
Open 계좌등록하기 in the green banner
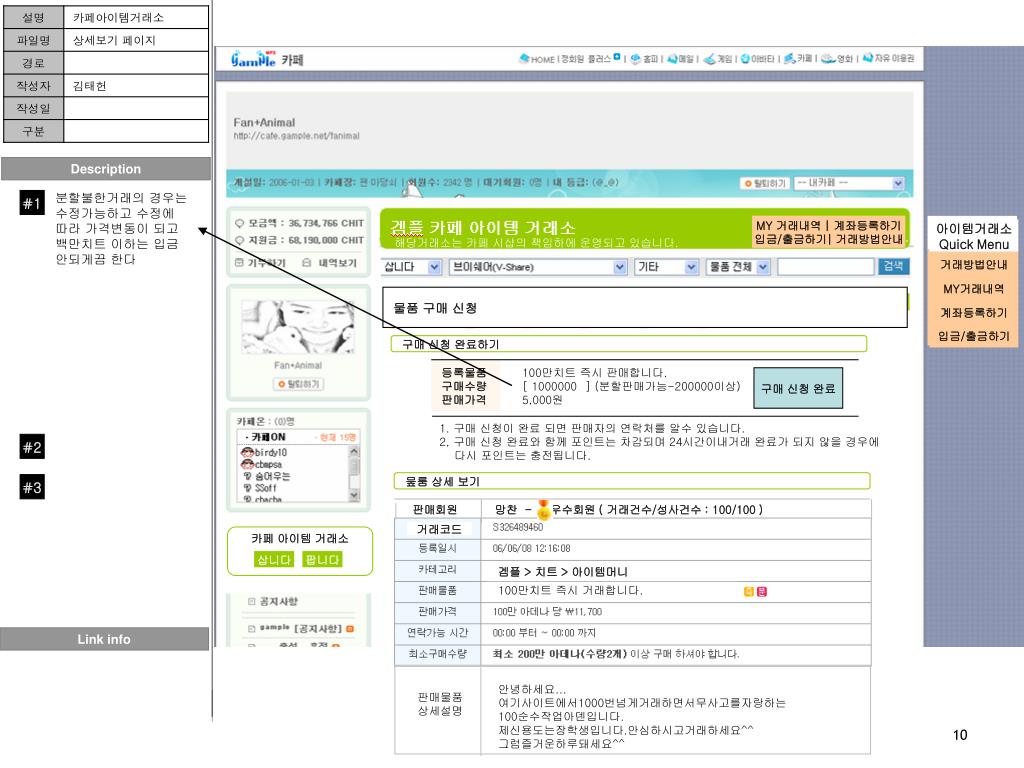pos(867,225)
